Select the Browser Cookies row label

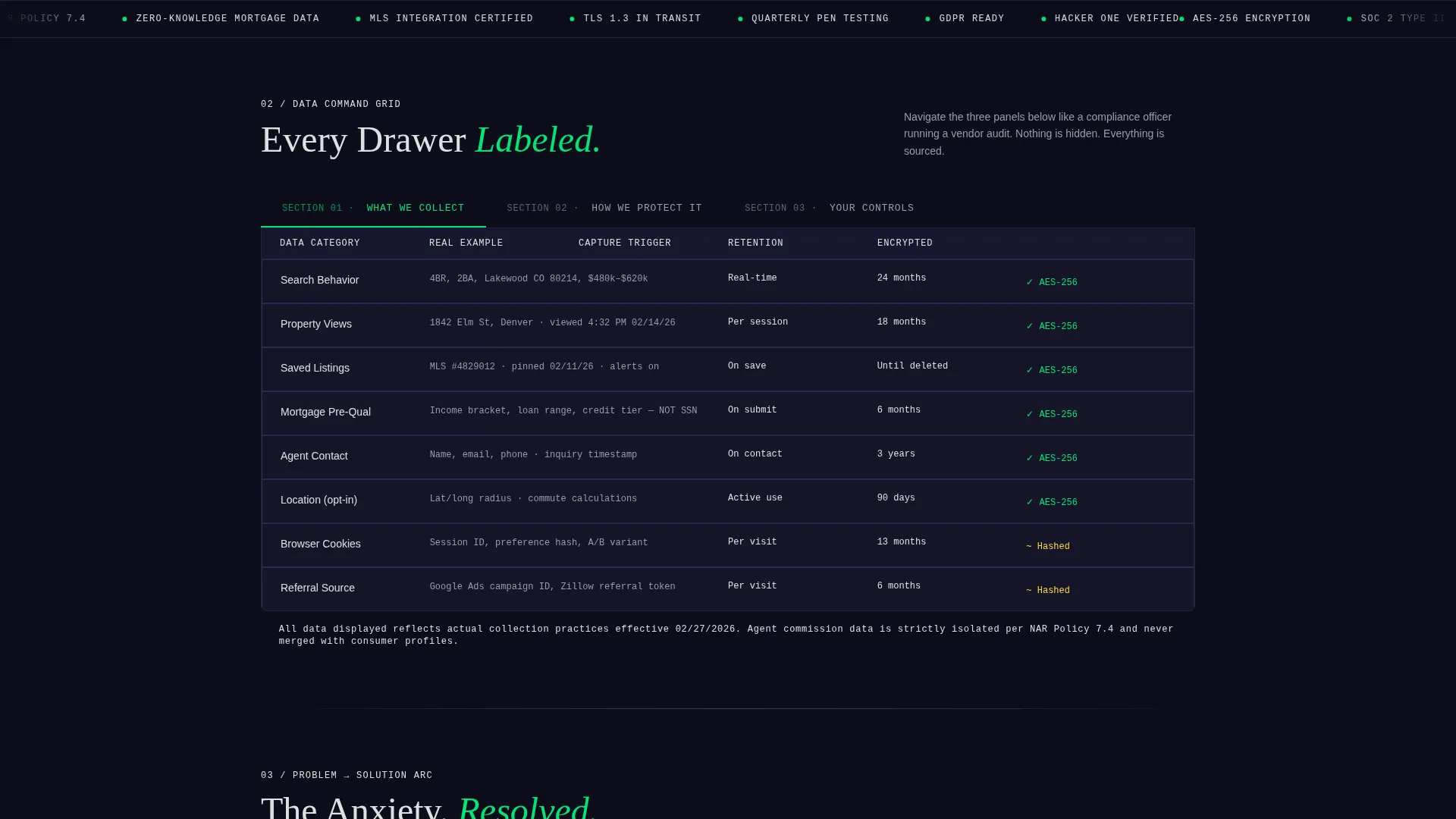321,544
